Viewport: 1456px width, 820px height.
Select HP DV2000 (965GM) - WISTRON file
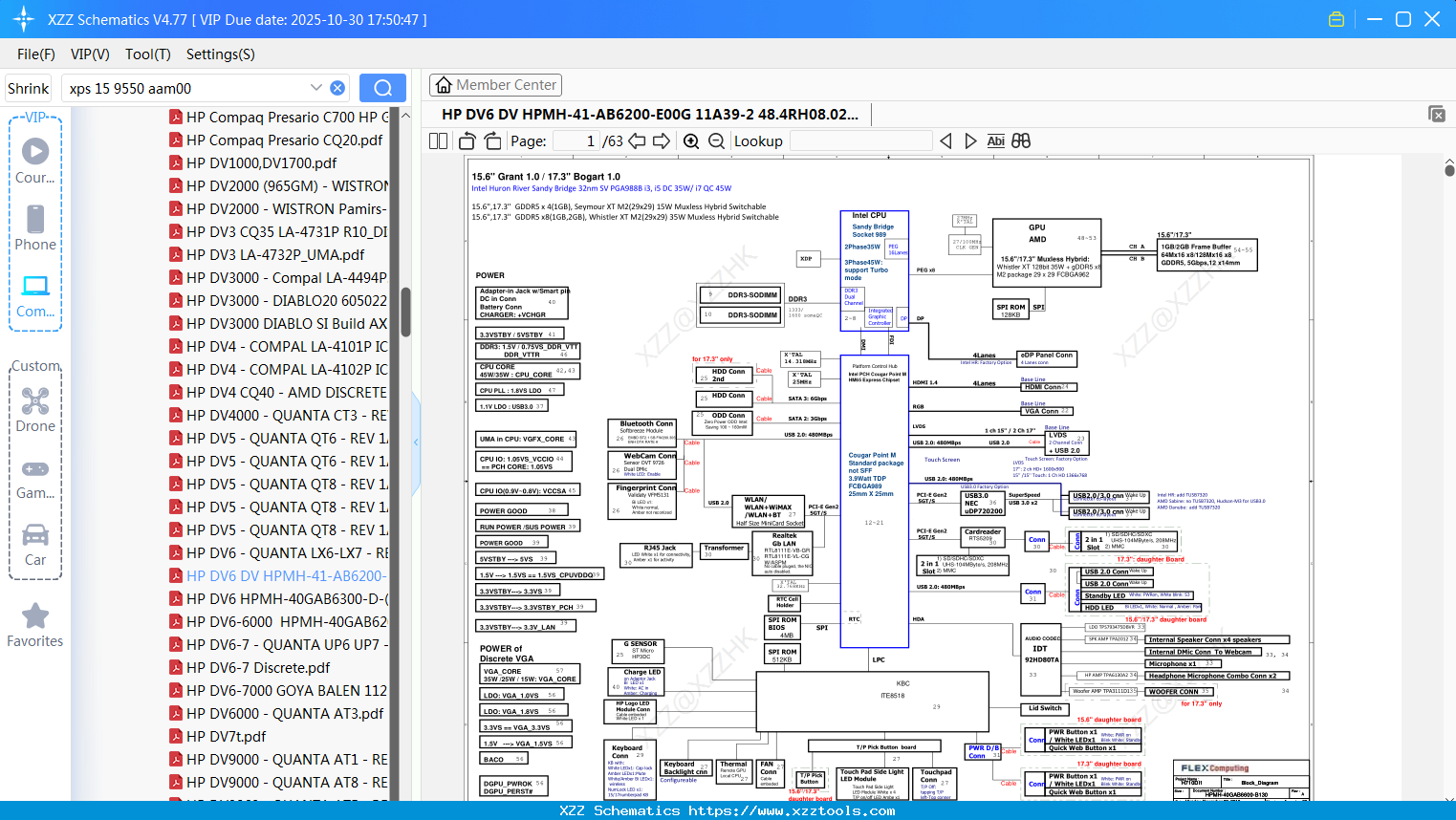[x=278, y=185]
